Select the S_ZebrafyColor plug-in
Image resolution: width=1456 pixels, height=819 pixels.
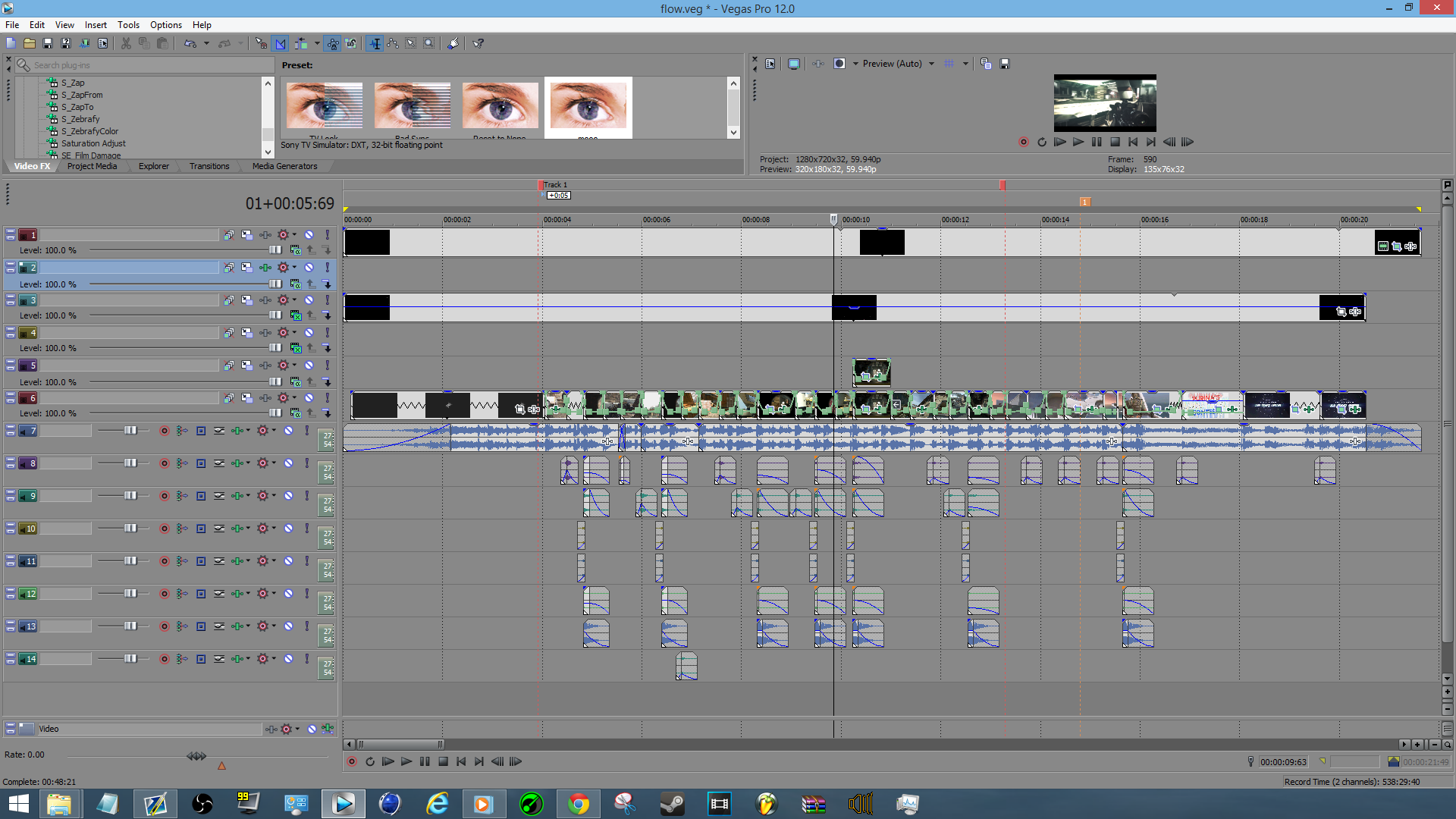89,131
